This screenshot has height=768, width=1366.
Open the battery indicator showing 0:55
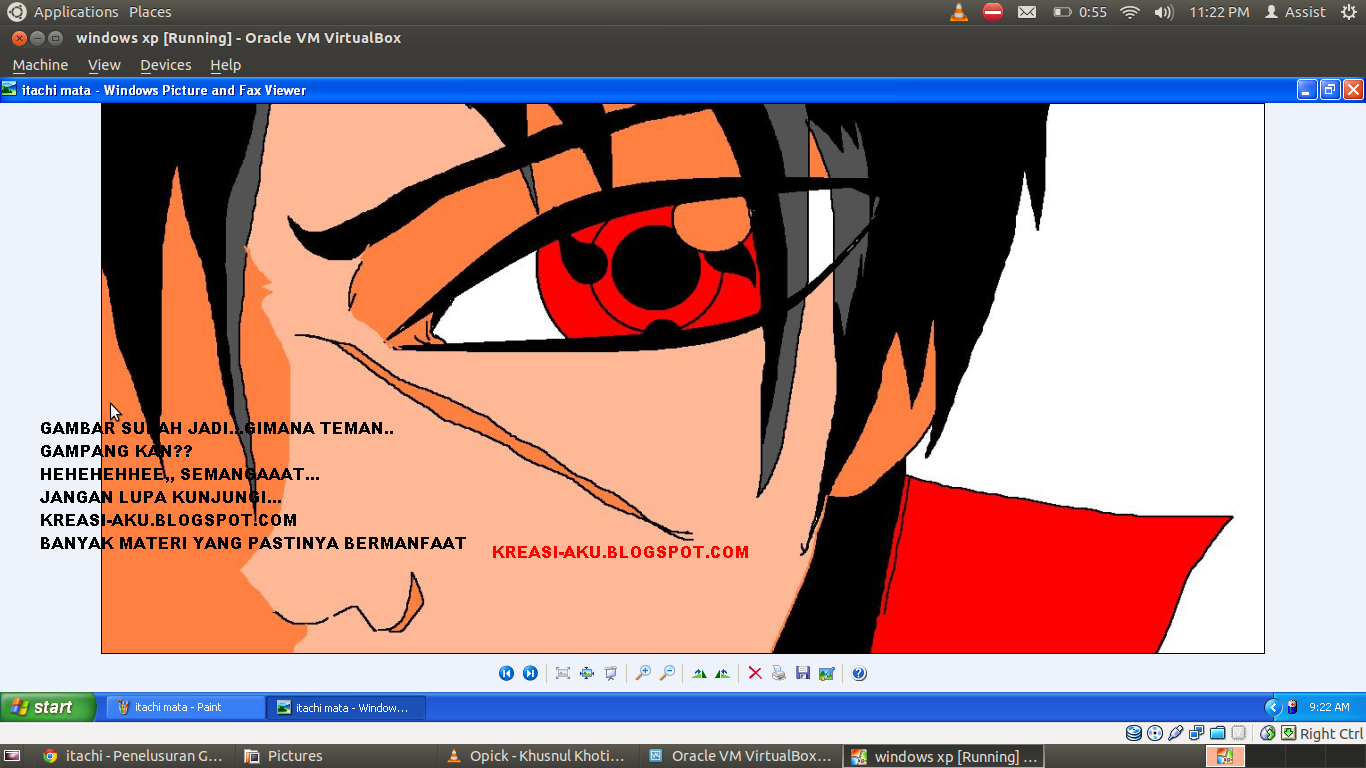(1080, 12)
